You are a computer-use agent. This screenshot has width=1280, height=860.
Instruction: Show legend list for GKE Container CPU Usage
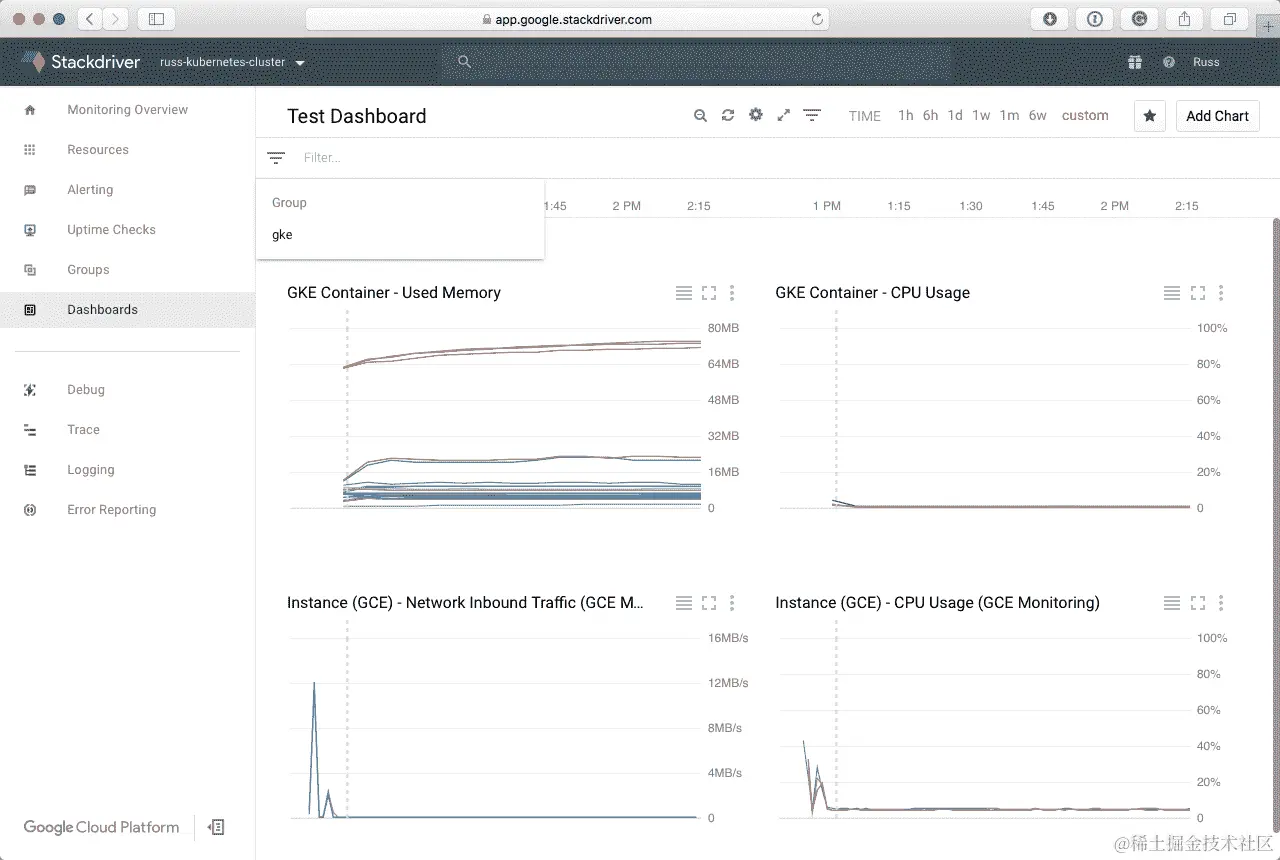1172,293
